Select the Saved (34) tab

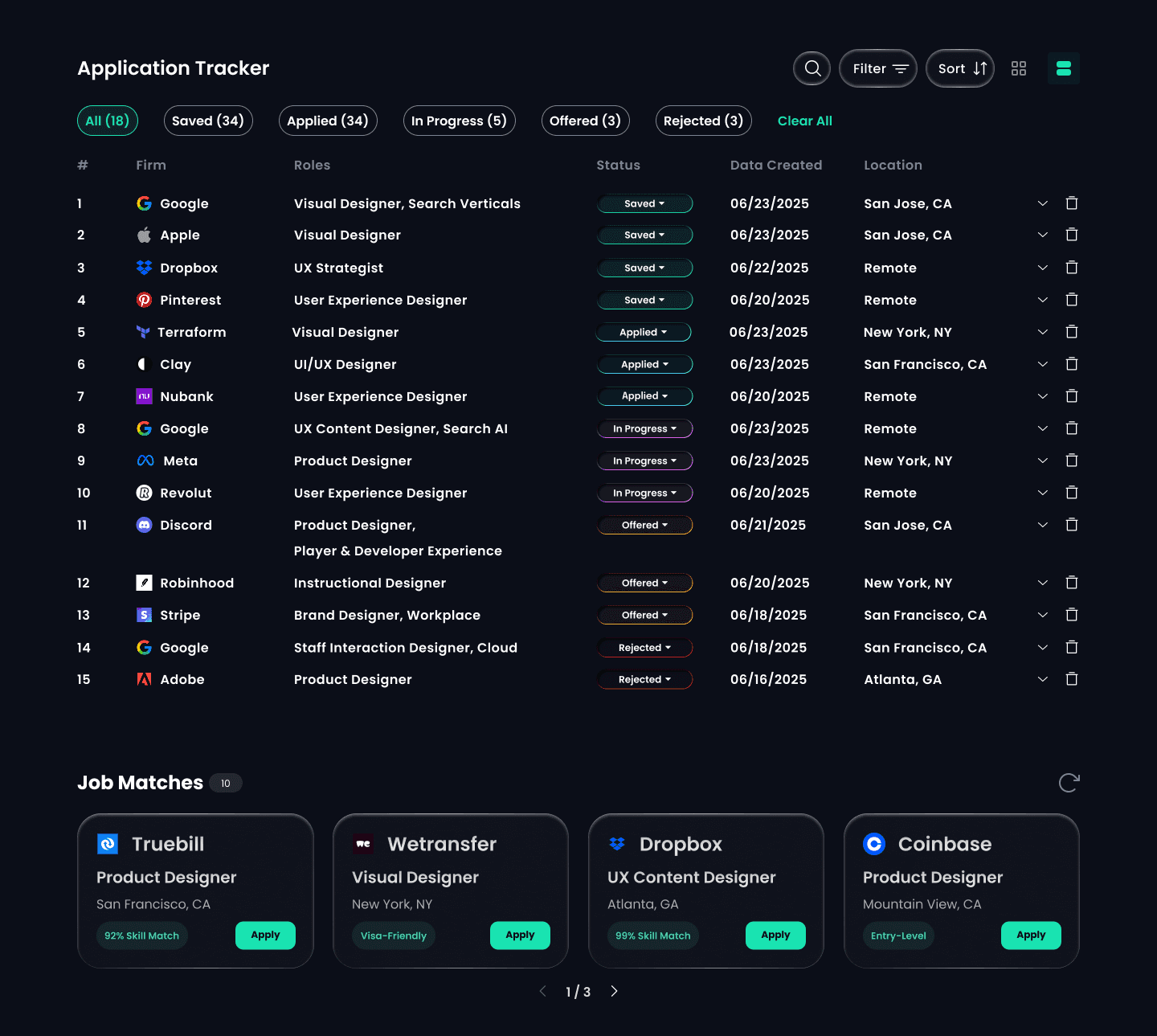point(208,121)
